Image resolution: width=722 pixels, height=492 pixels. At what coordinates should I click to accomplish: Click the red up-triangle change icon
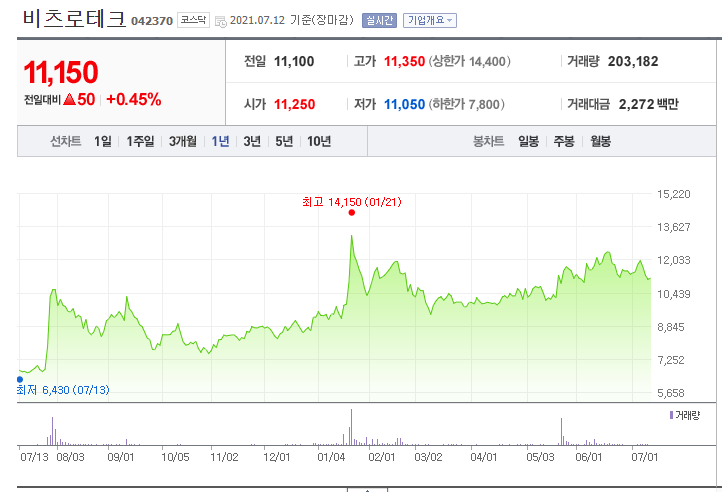coord(70,99)
